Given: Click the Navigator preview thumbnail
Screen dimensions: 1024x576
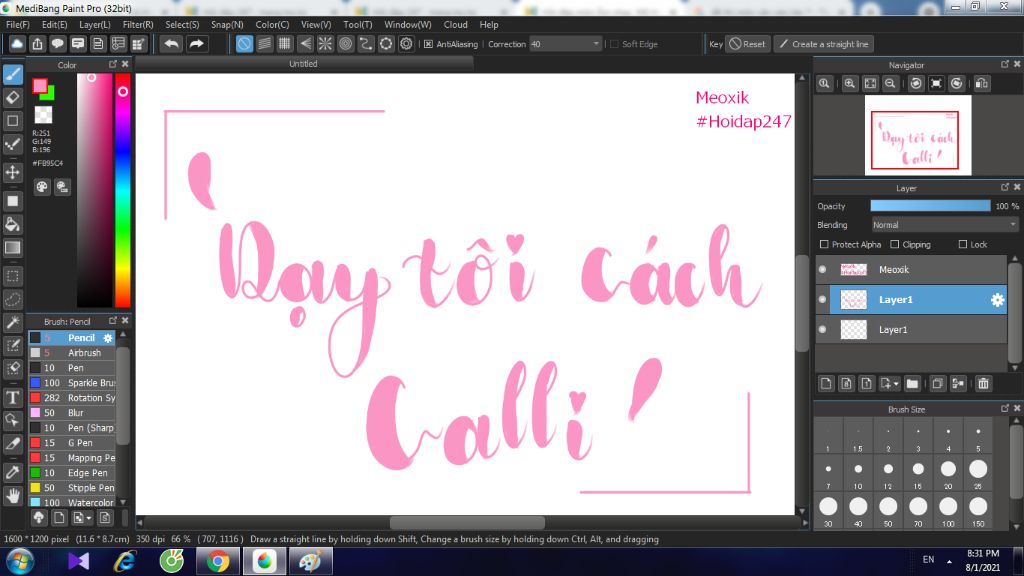Looking at the screenshot, I should [918, 135].
